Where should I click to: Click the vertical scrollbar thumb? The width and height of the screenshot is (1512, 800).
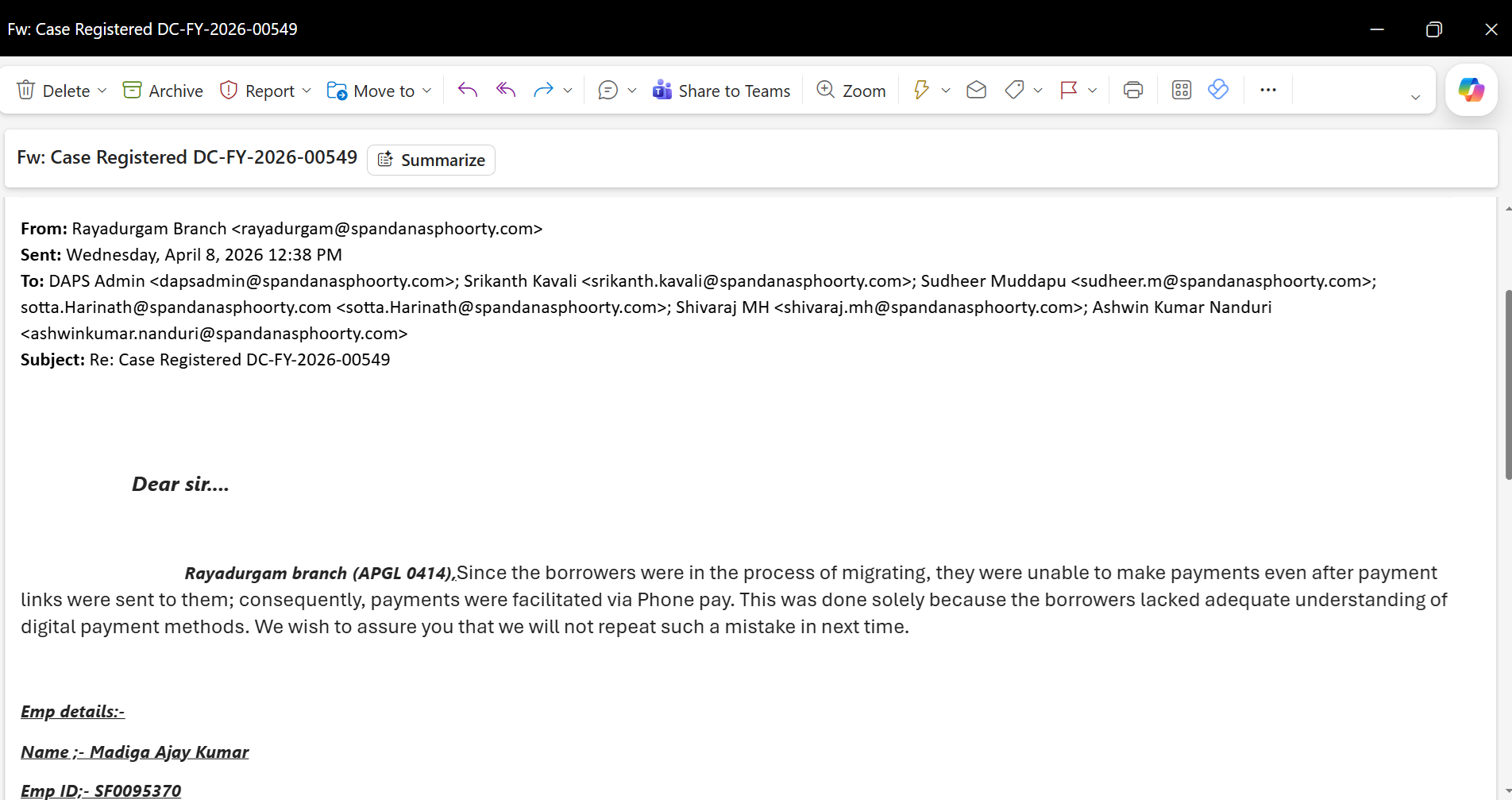(1507, 385)
